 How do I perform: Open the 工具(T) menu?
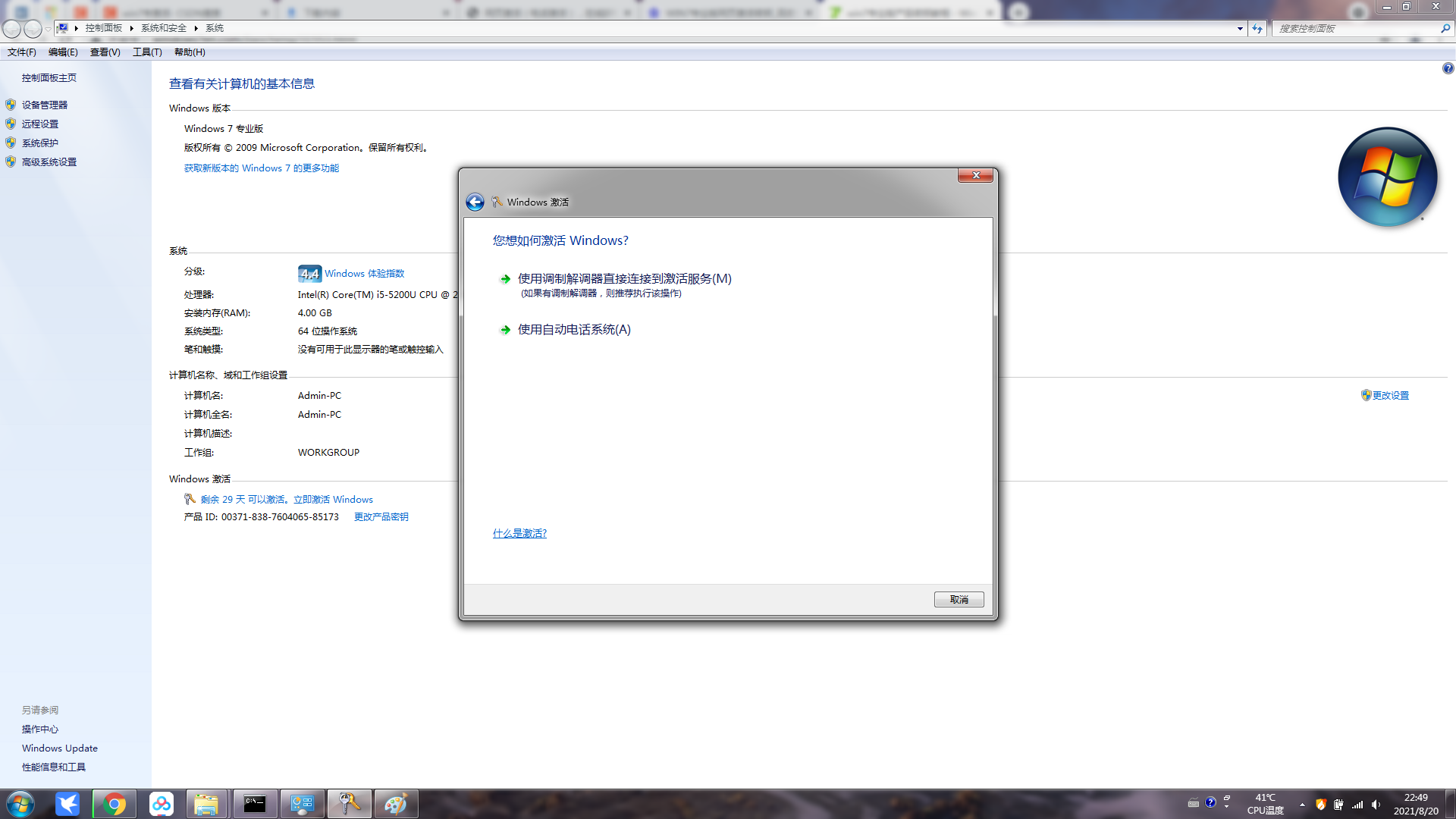click(x=147, y=52)
